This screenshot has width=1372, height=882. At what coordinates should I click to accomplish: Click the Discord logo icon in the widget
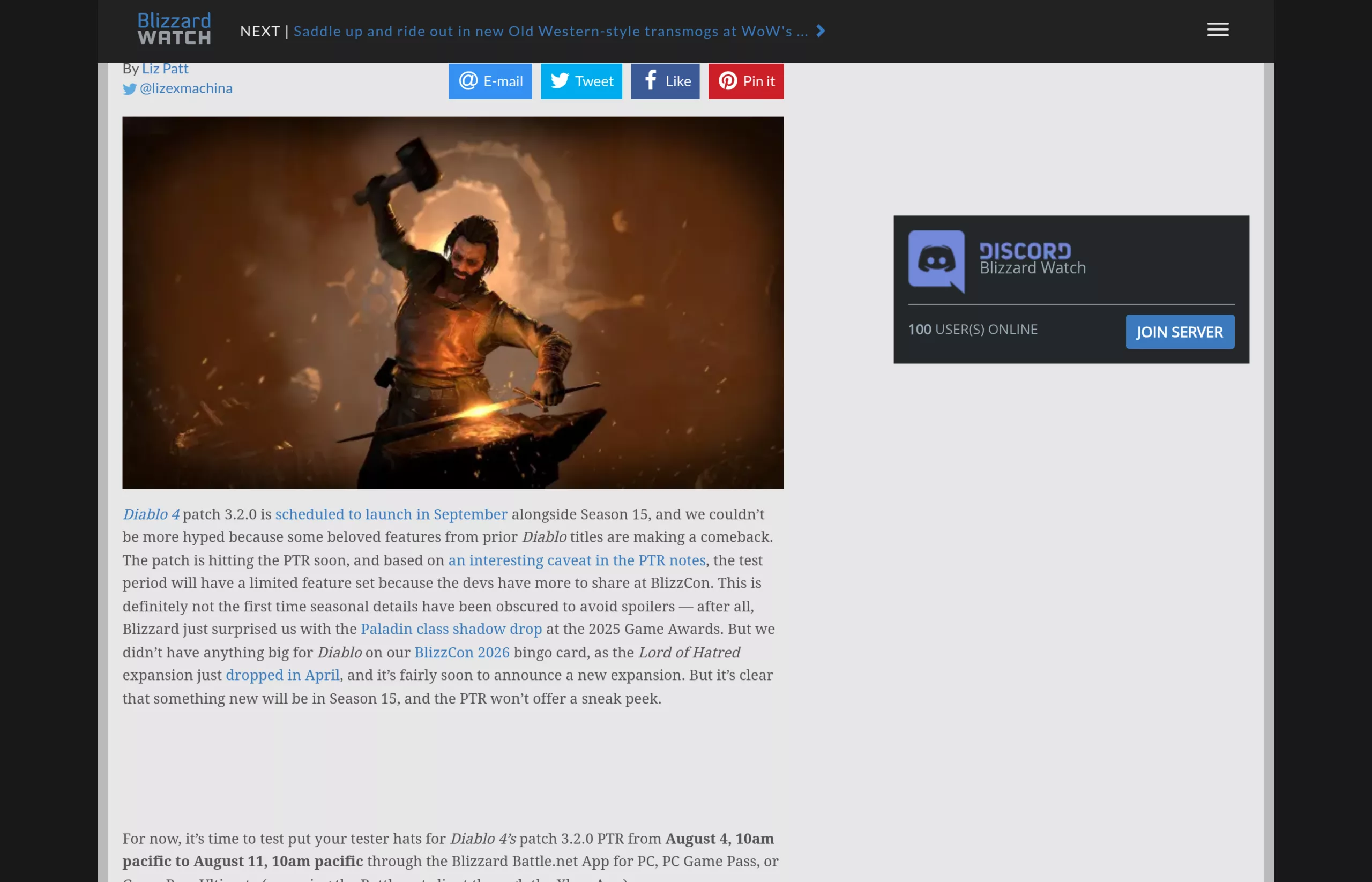(936, 261)
